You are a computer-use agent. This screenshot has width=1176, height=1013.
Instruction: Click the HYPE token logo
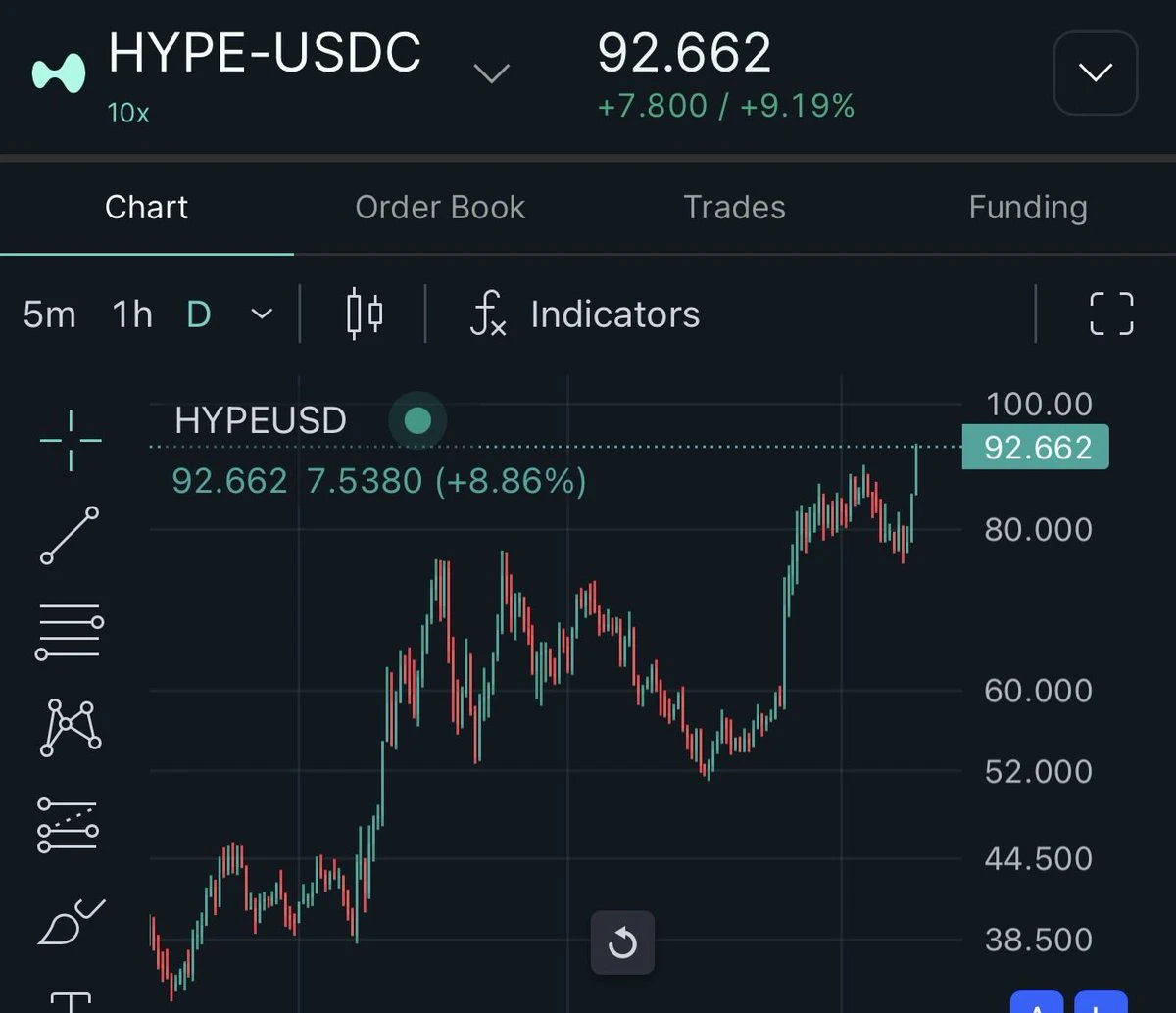[x=60, y=74]
